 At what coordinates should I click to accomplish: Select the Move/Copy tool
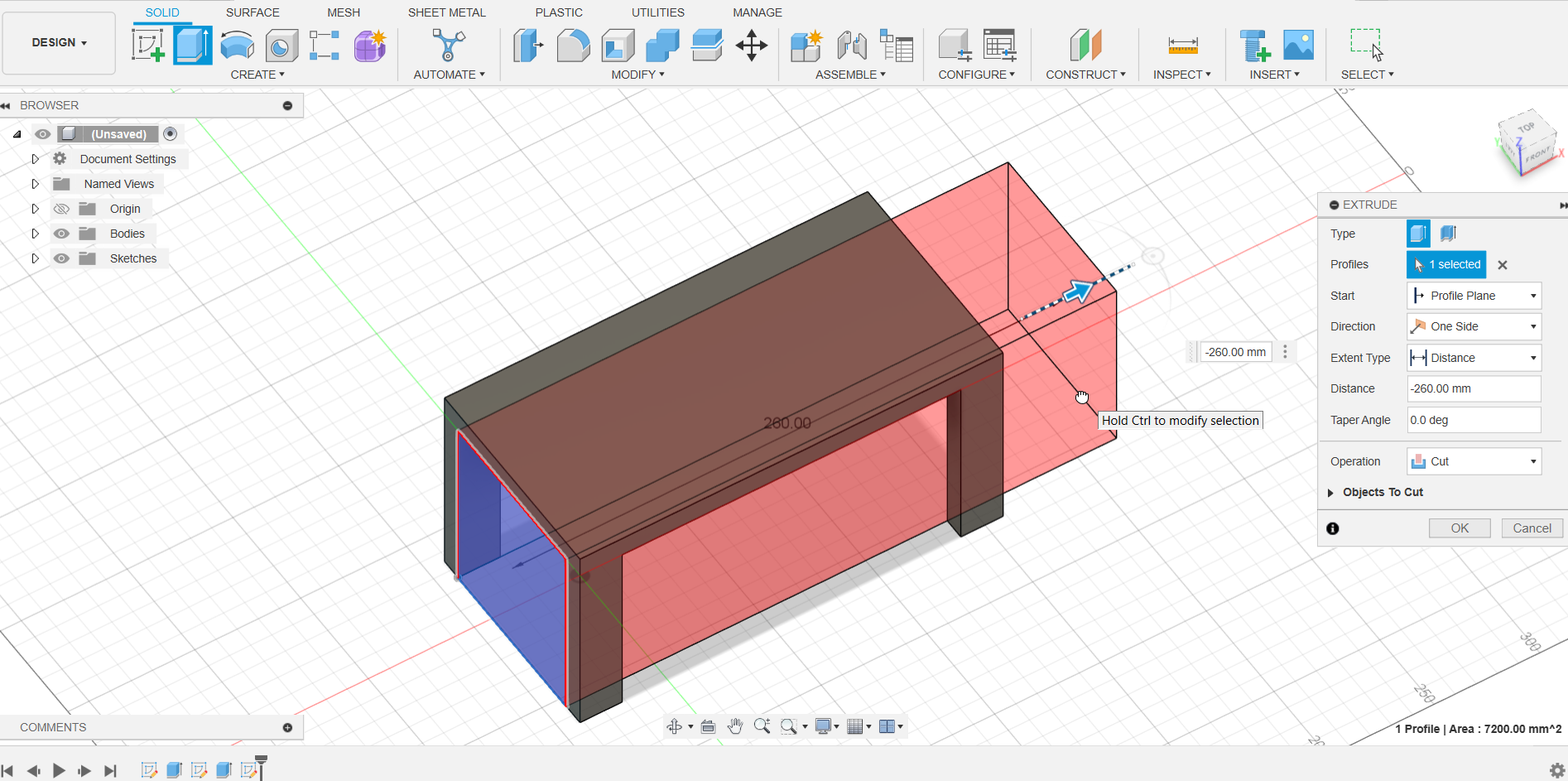coord(752,46)
